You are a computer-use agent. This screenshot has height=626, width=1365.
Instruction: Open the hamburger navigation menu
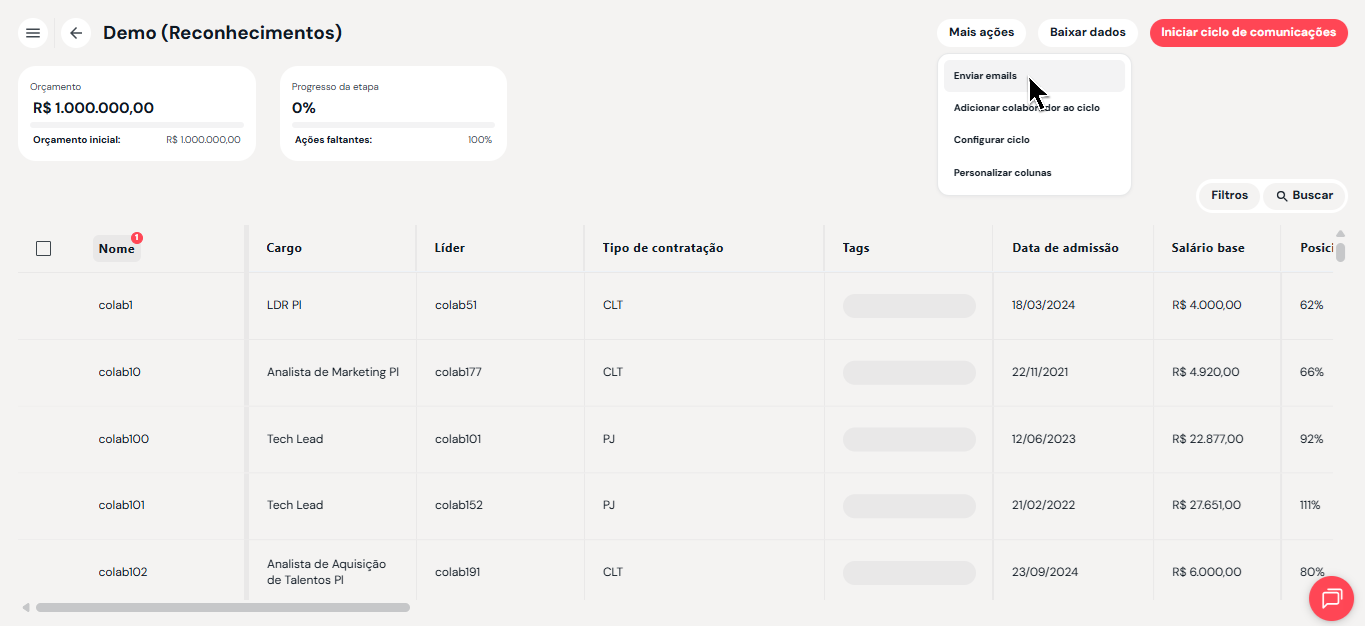[x=33, y=33]
